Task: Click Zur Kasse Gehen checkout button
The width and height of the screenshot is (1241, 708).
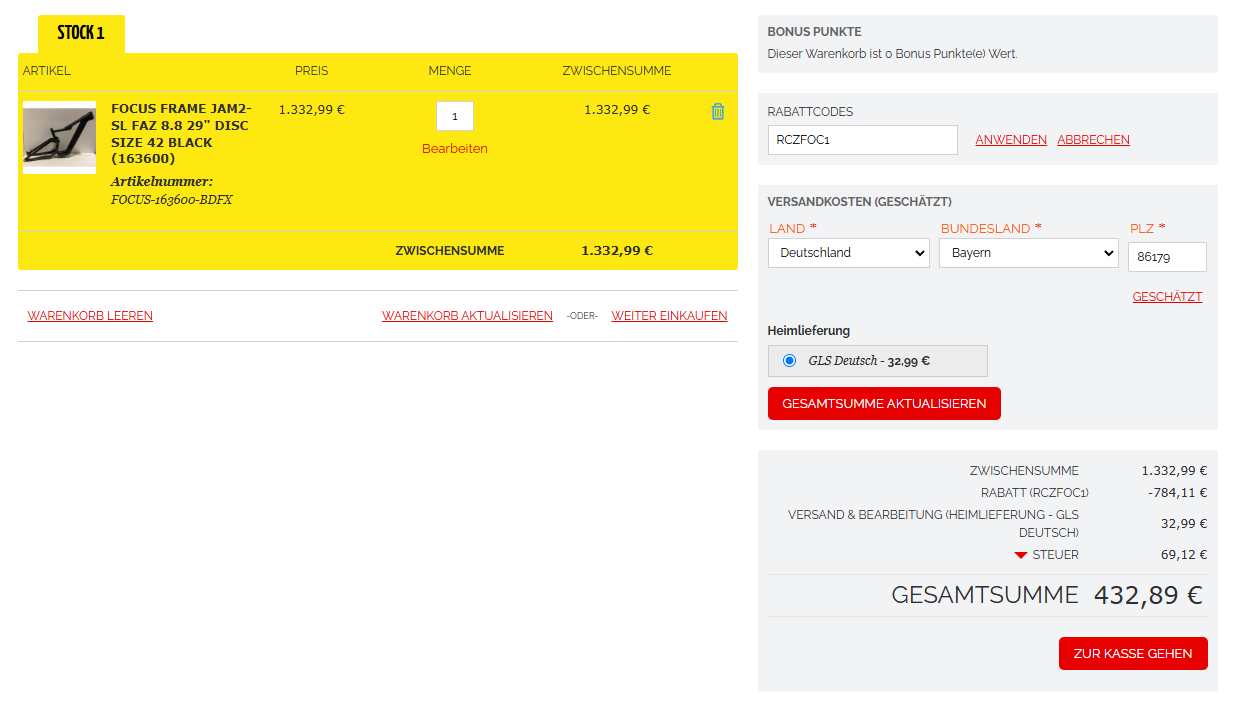Action: click(1132, 653)
